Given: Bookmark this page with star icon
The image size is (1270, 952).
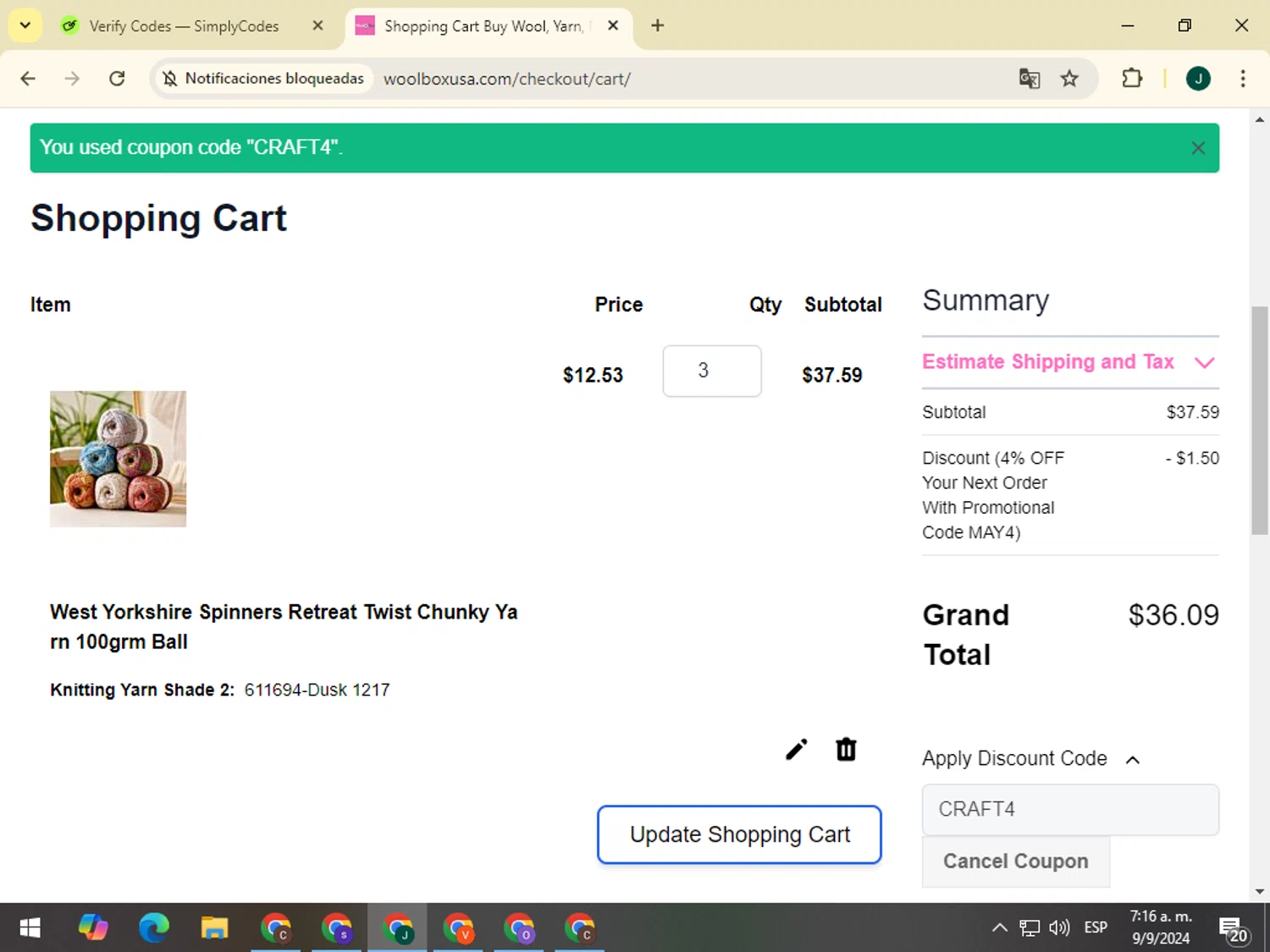Looking at the screenshot, I should click(x=1069, y=79).
